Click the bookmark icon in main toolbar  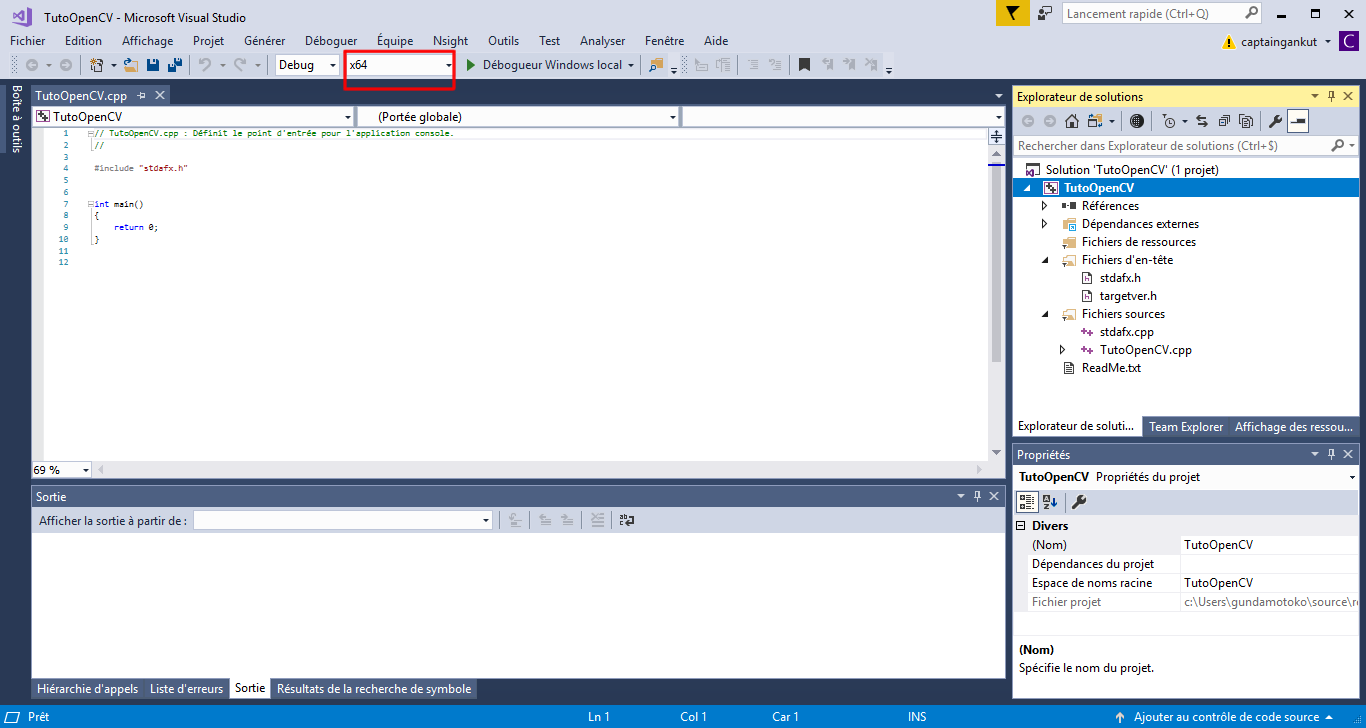click(804, 65)
